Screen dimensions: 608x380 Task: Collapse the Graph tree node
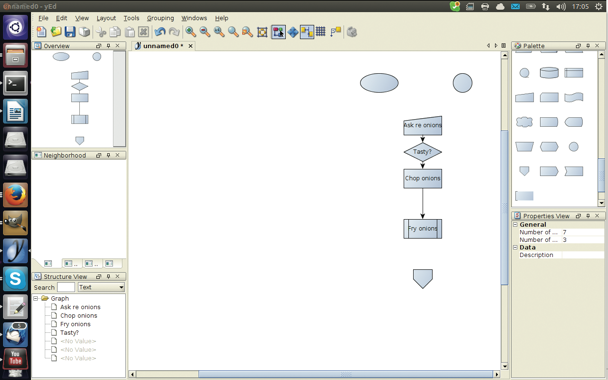35,298
